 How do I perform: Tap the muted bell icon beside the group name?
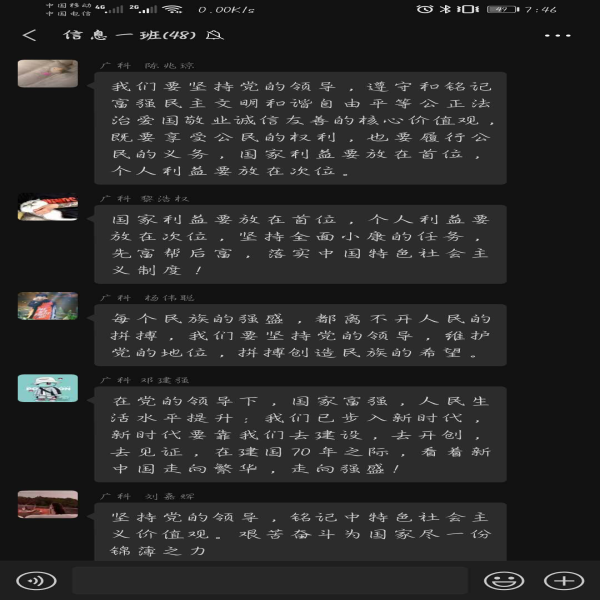tap(215, 35)
